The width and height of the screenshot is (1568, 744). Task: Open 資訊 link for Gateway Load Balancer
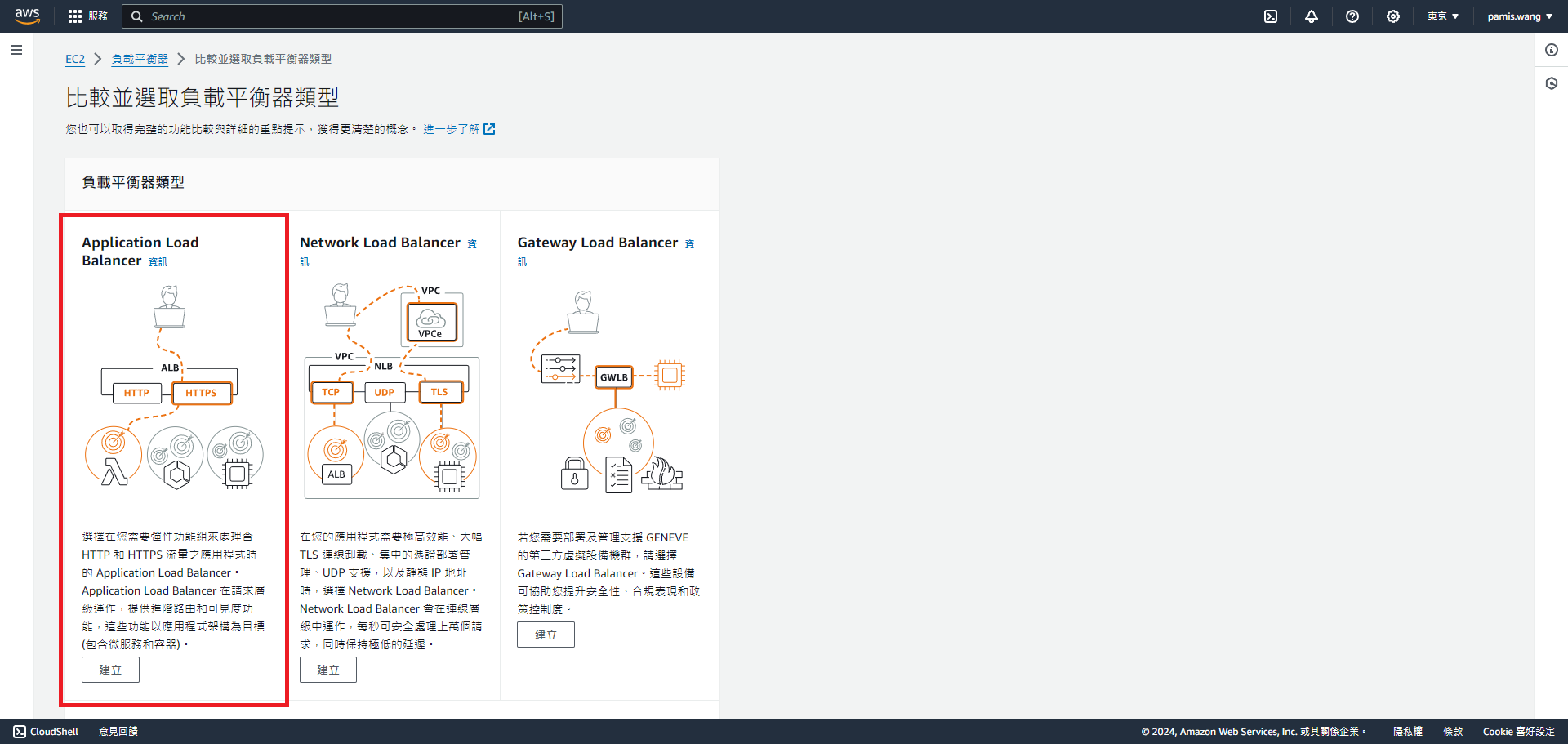[x=689, y=244]
